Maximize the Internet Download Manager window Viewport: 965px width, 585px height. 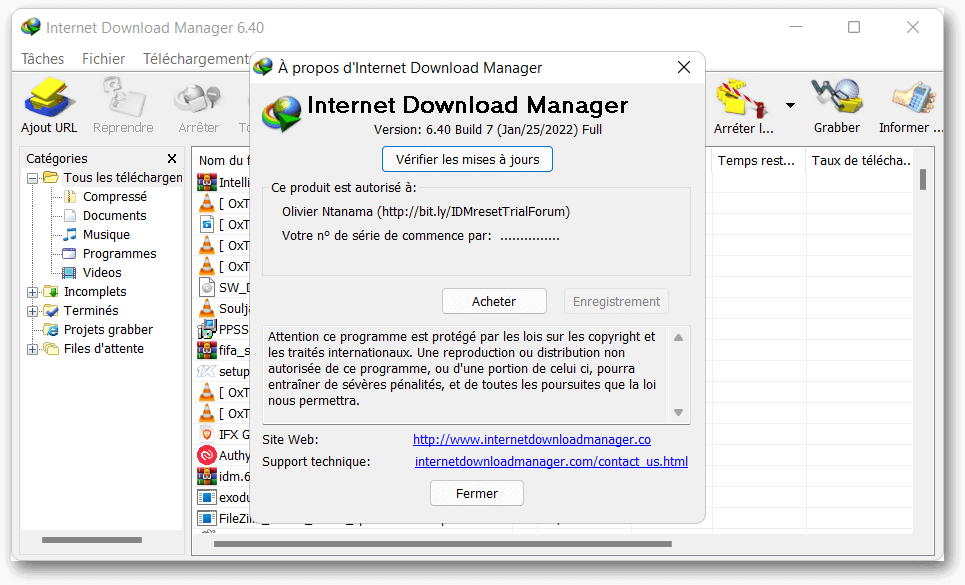click(x=854, y=27)
